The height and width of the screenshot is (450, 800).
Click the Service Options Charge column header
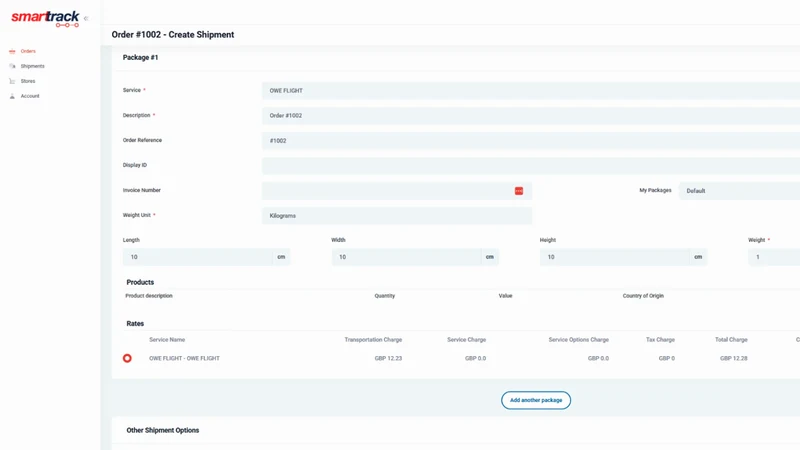pyautogui.click(x=579, y=340)
